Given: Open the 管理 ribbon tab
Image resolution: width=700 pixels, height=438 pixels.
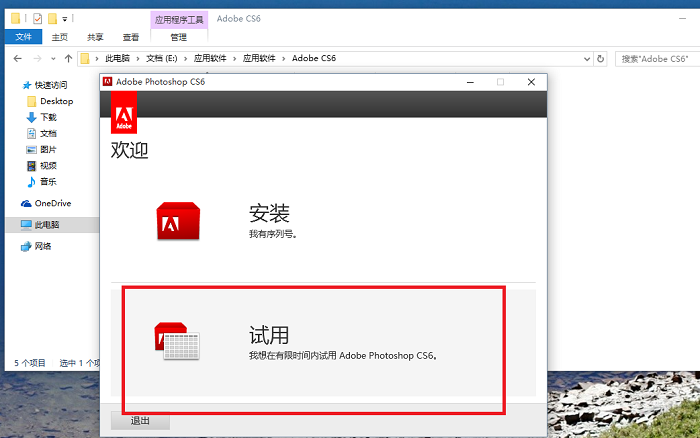Looking at the screenshot, I should pyautogui.click(x=179, y=37).
